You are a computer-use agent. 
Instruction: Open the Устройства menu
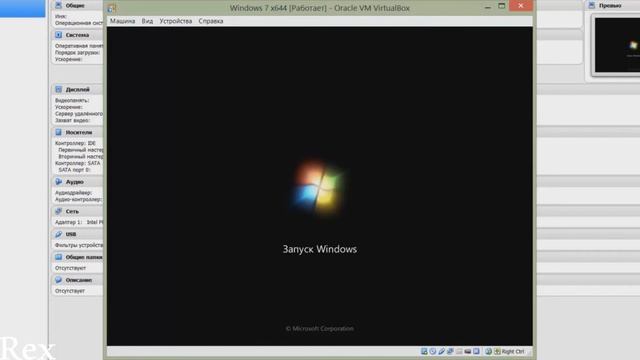176,21
